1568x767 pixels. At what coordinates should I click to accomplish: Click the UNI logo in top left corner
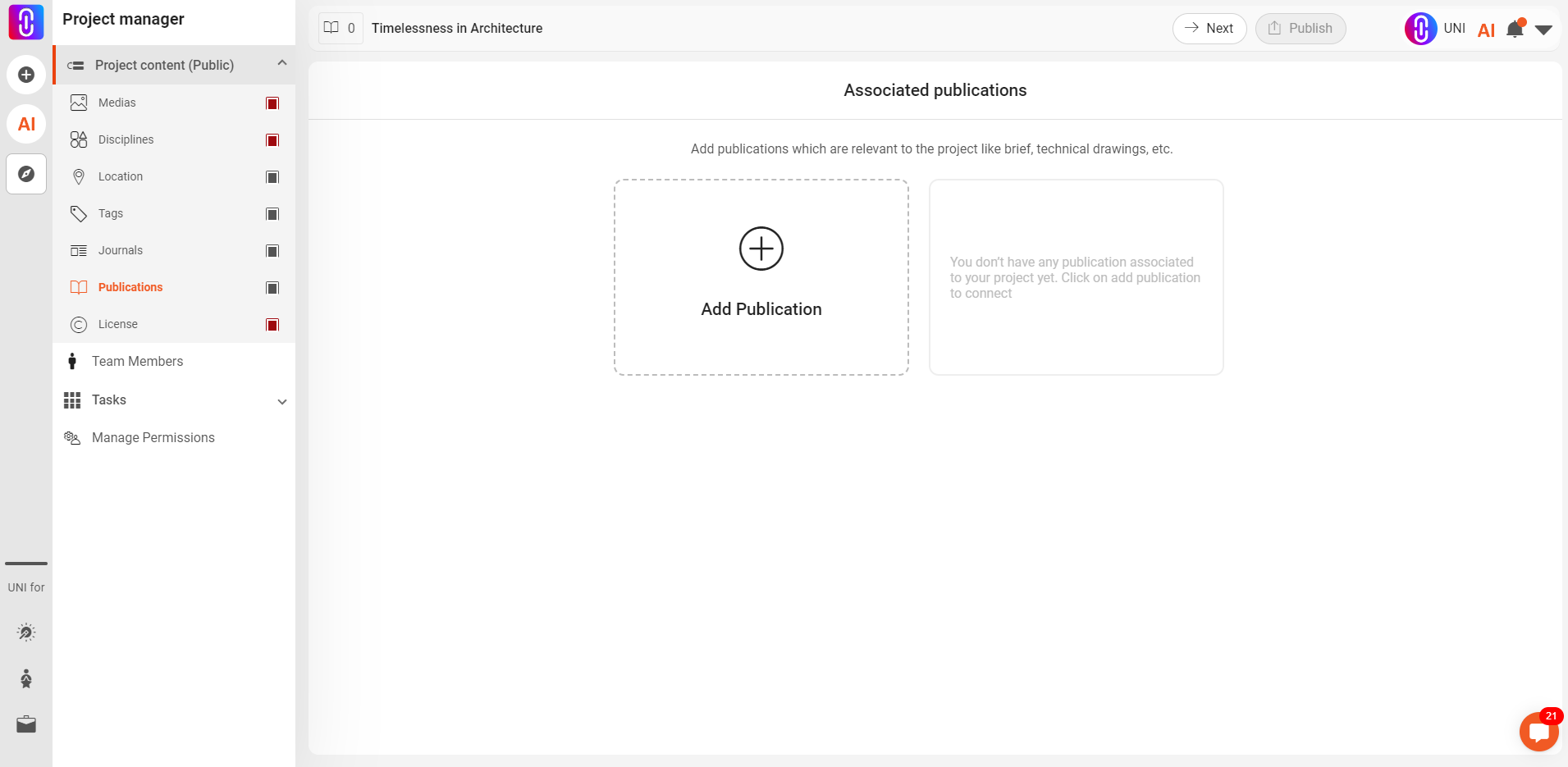click(x=25, y=22)
